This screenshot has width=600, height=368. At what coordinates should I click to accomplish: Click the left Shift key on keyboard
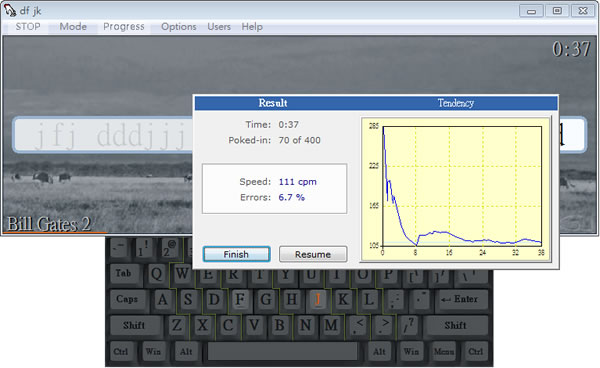click(x=135, y=325)
